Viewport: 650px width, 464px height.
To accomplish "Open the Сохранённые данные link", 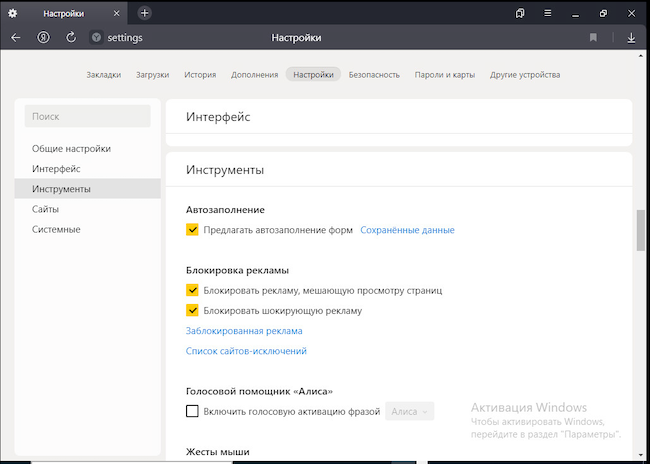I will coord(407,230).
